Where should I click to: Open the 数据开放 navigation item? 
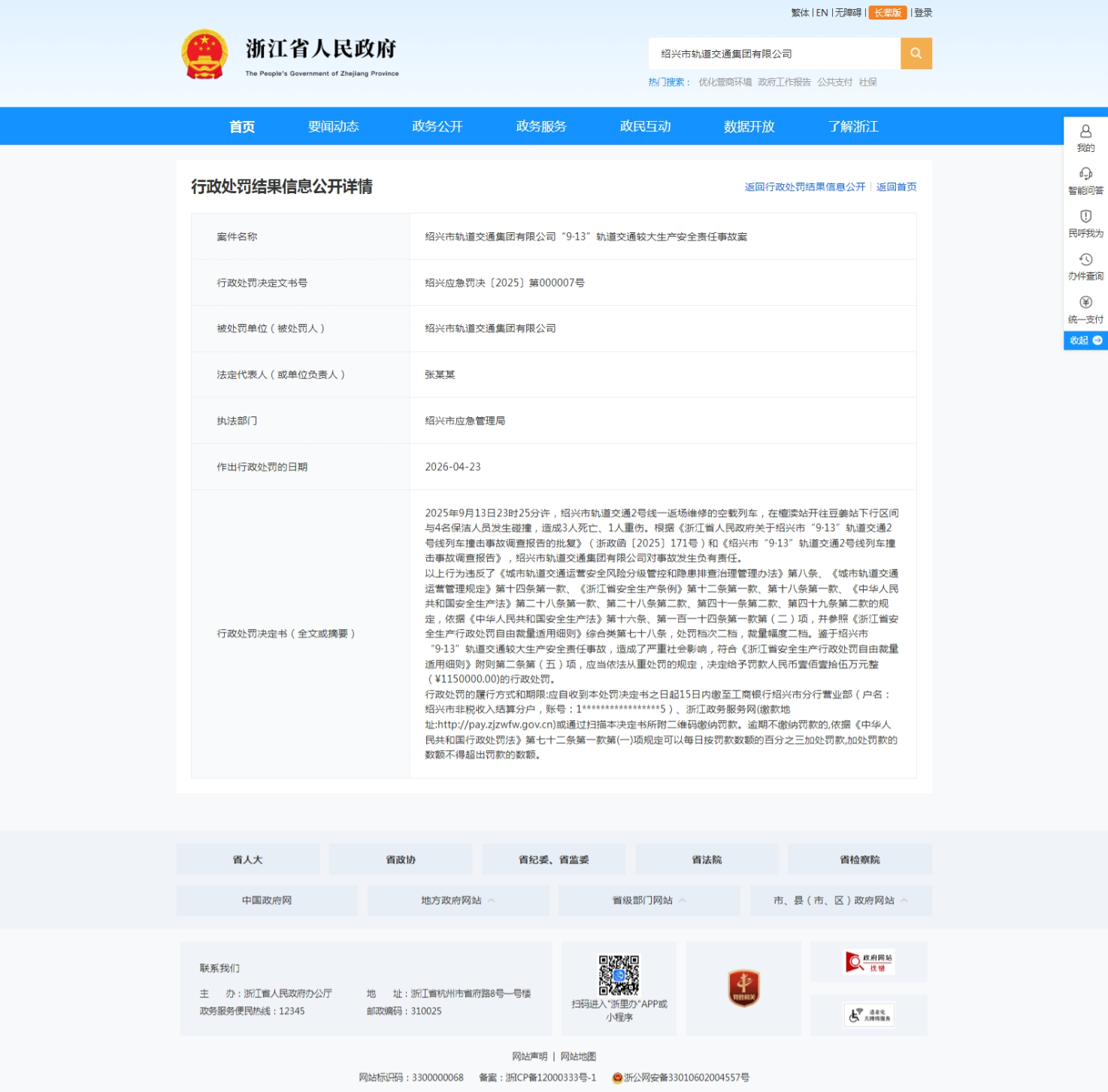(x=749, y=126)
